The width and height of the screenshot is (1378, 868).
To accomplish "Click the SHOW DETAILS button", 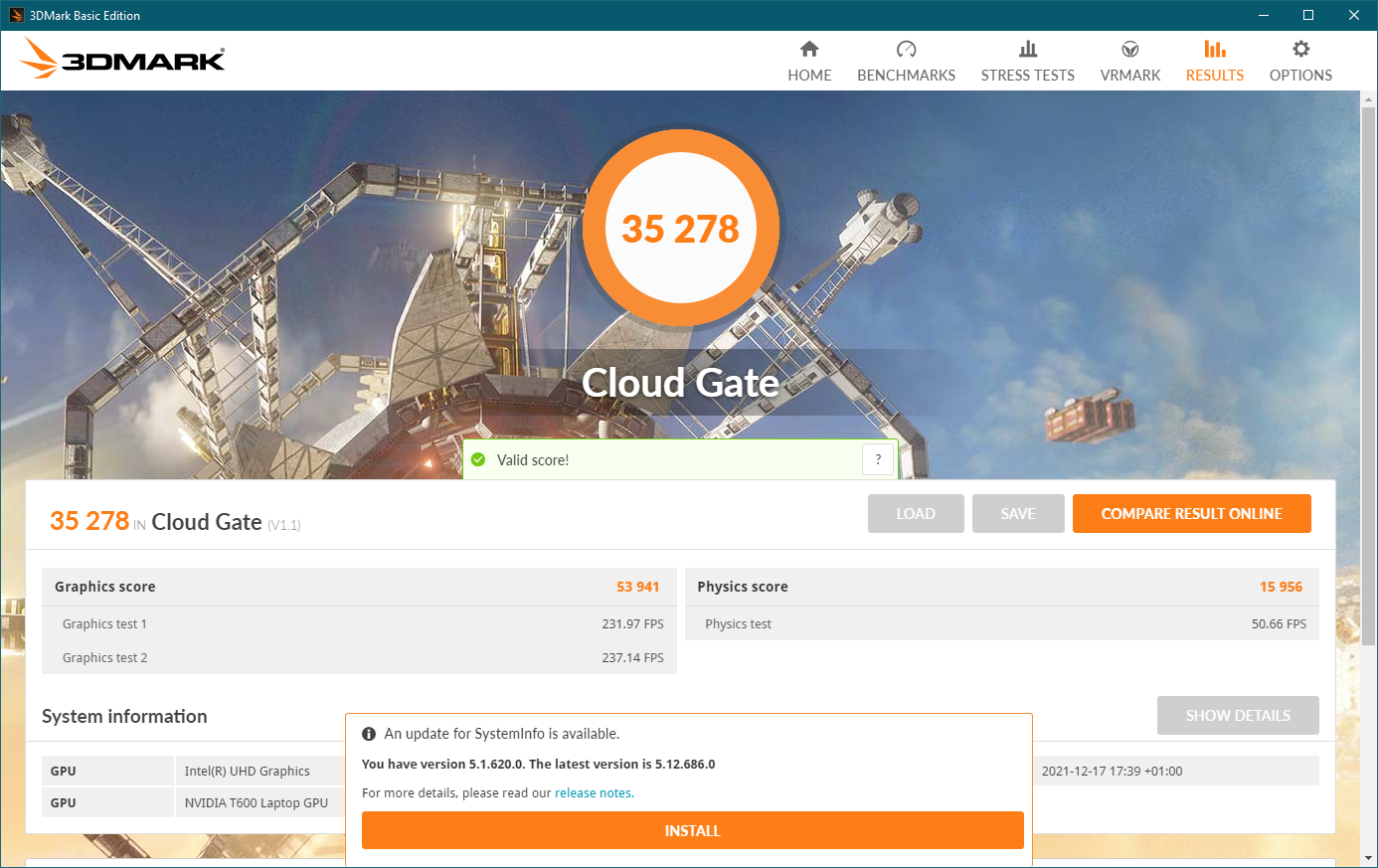I will click(1238, 715).
